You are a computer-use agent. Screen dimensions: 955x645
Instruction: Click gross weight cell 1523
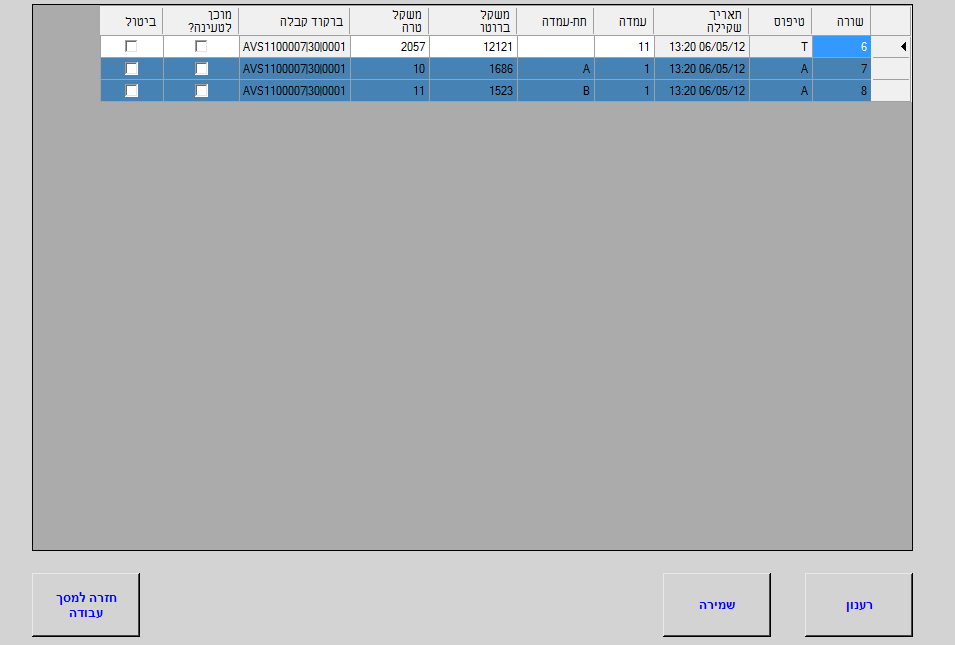coord(473,91)
